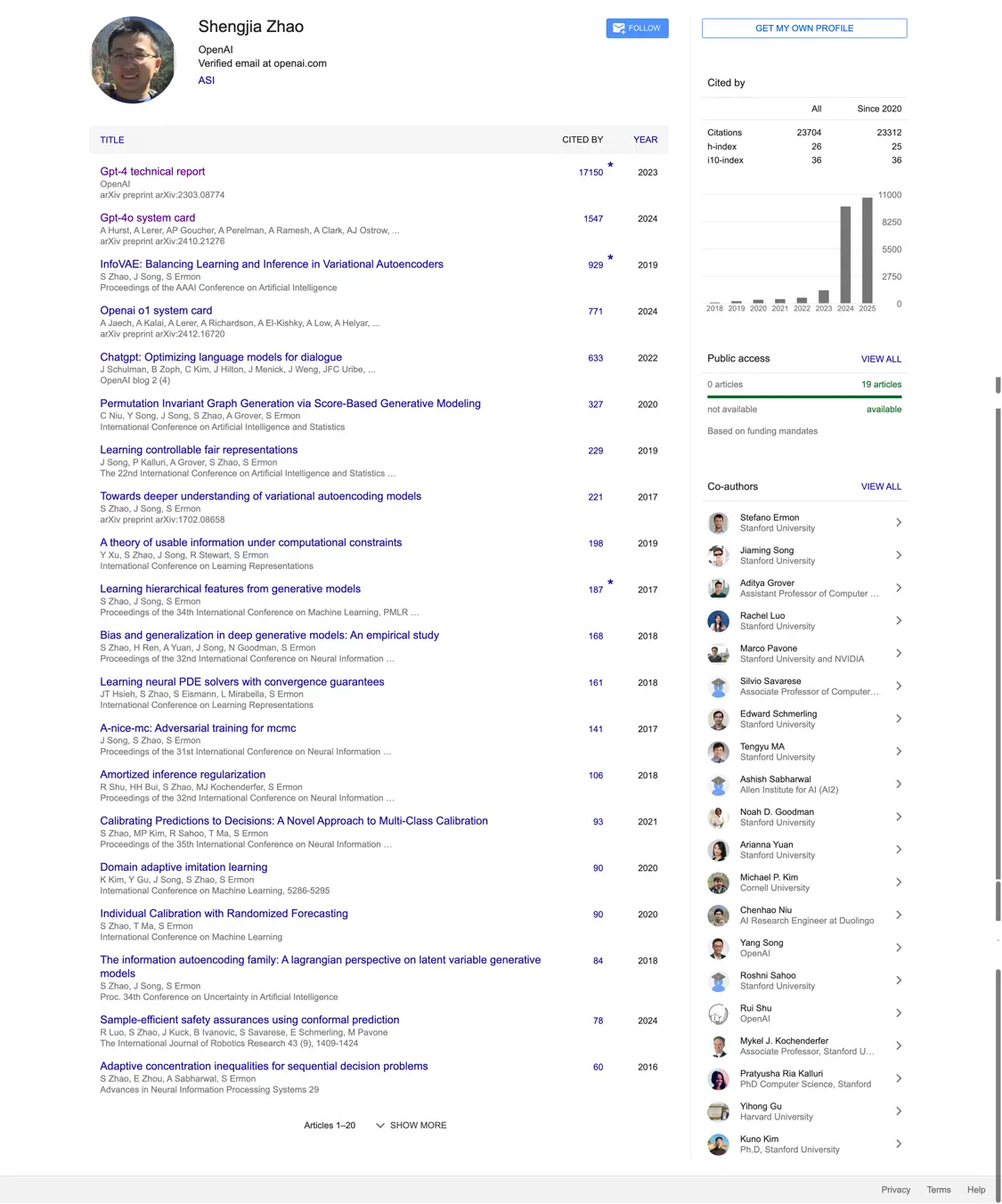Screen dimensions: 1002x1204
Task: Click asterisk next to 929 citation count
Action: [x=610, y=258]
